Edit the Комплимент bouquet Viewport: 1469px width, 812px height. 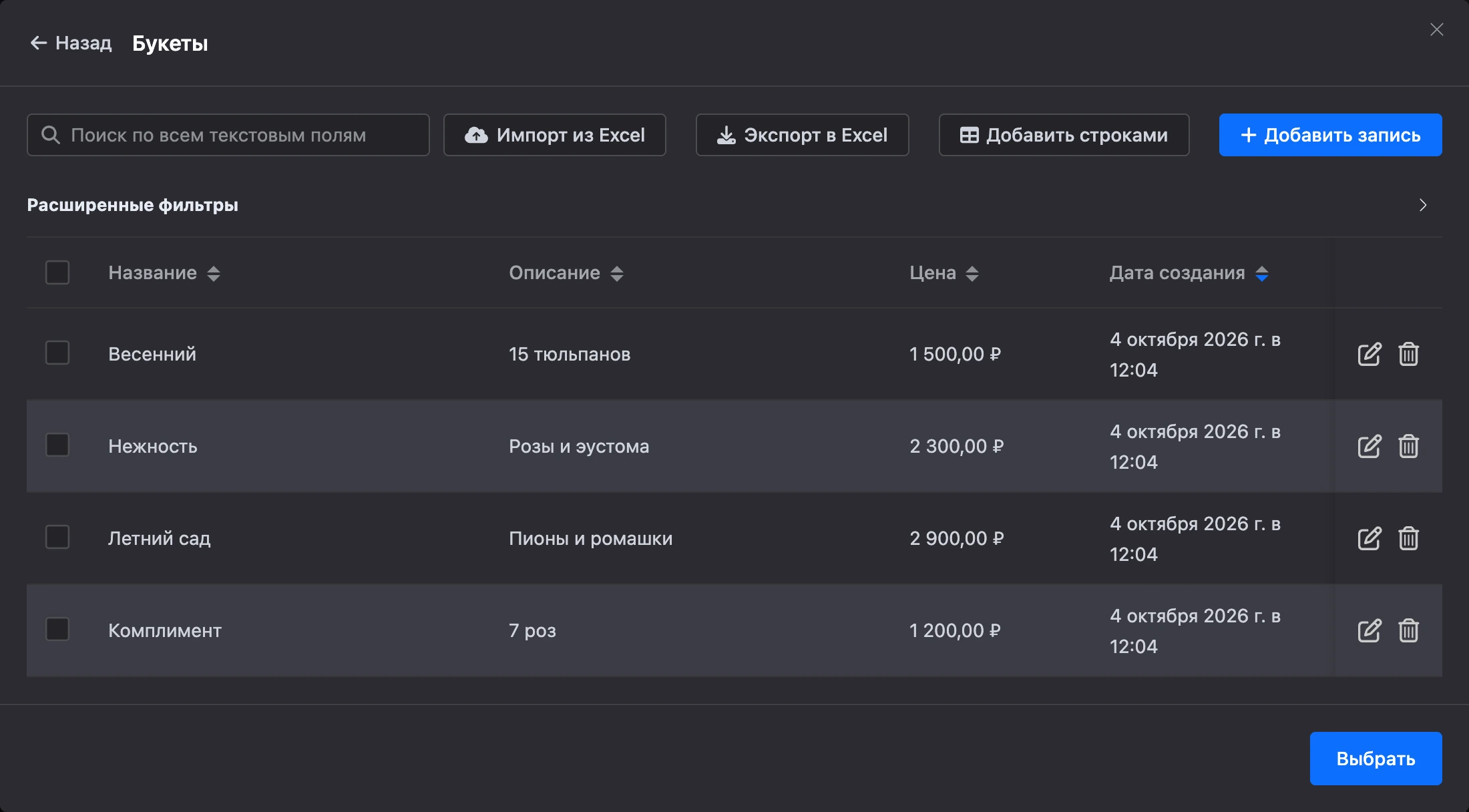tap(1369, 630)
